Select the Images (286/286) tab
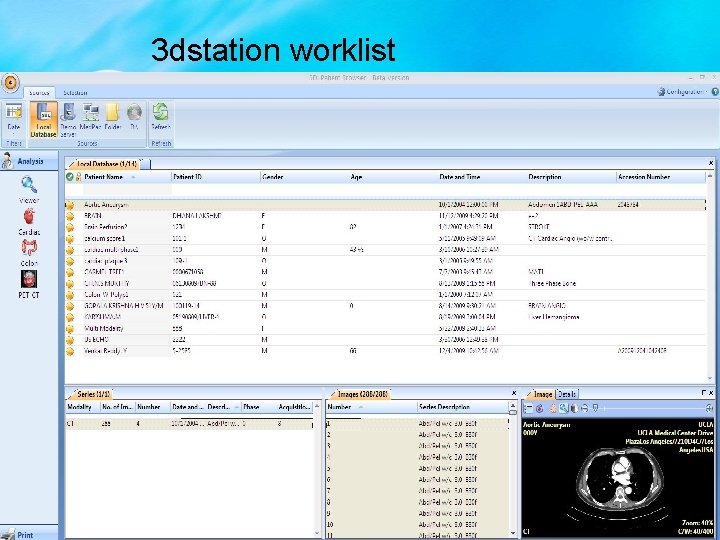The image size is (720, 540). coord(360,394)
